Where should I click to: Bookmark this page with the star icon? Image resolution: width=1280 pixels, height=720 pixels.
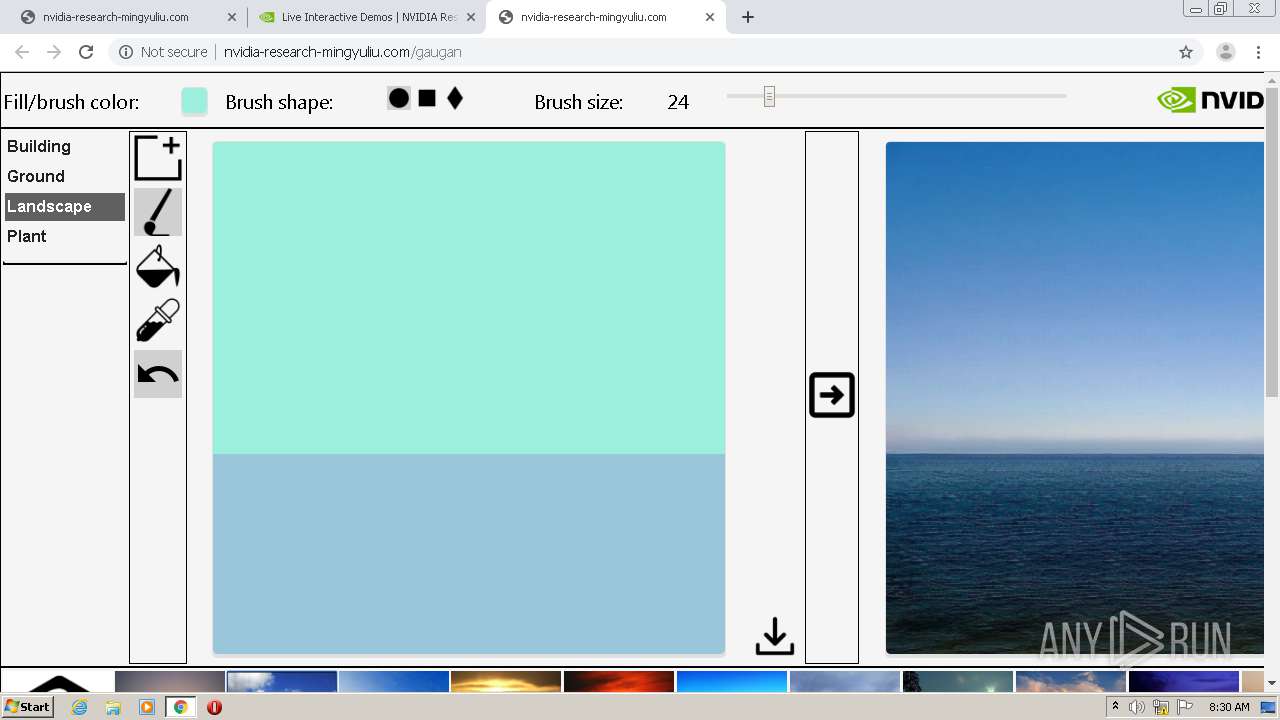coord(1186,52)
